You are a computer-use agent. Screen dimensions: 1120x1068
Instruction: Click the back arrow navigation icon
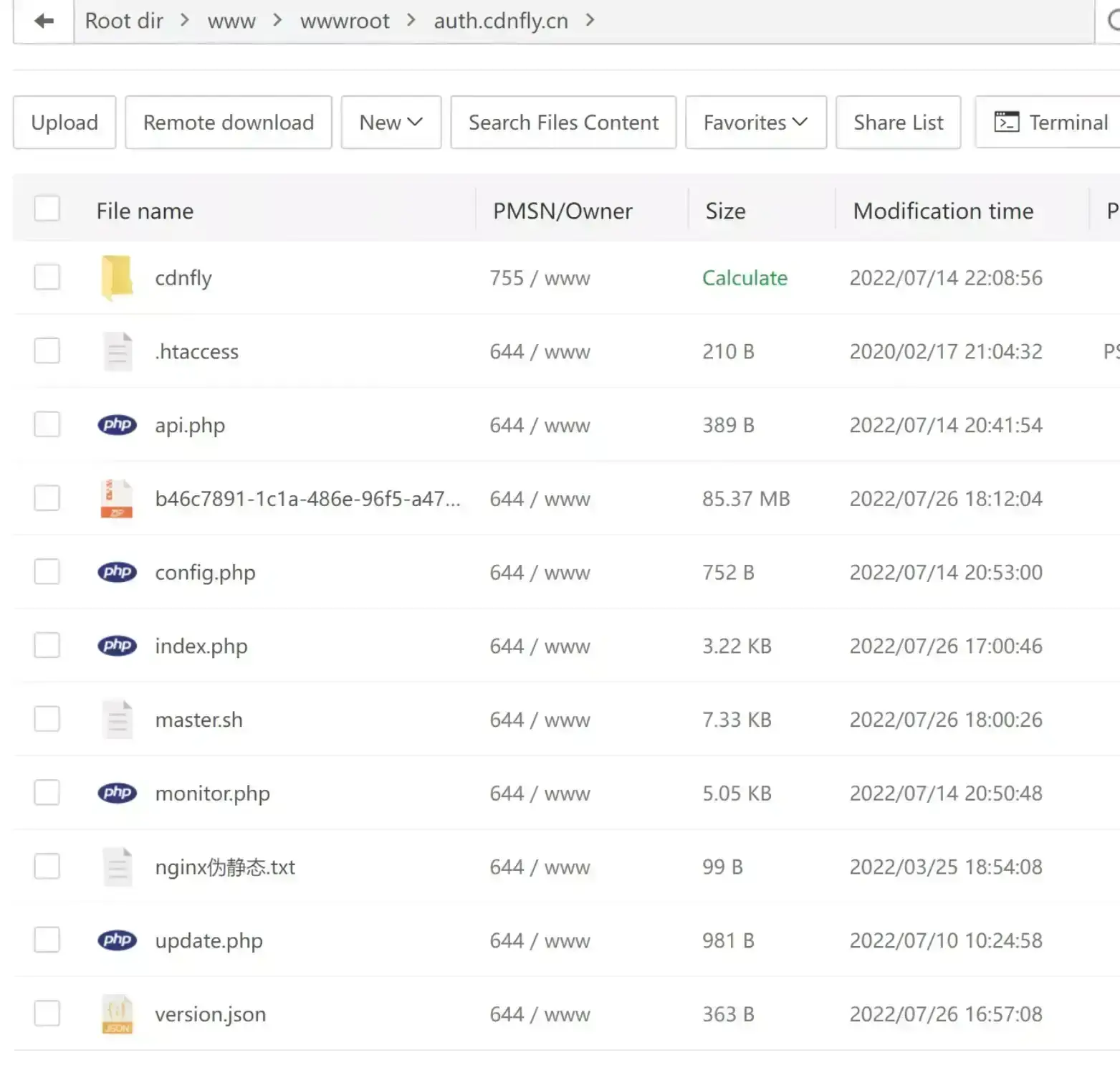point(44,21)
